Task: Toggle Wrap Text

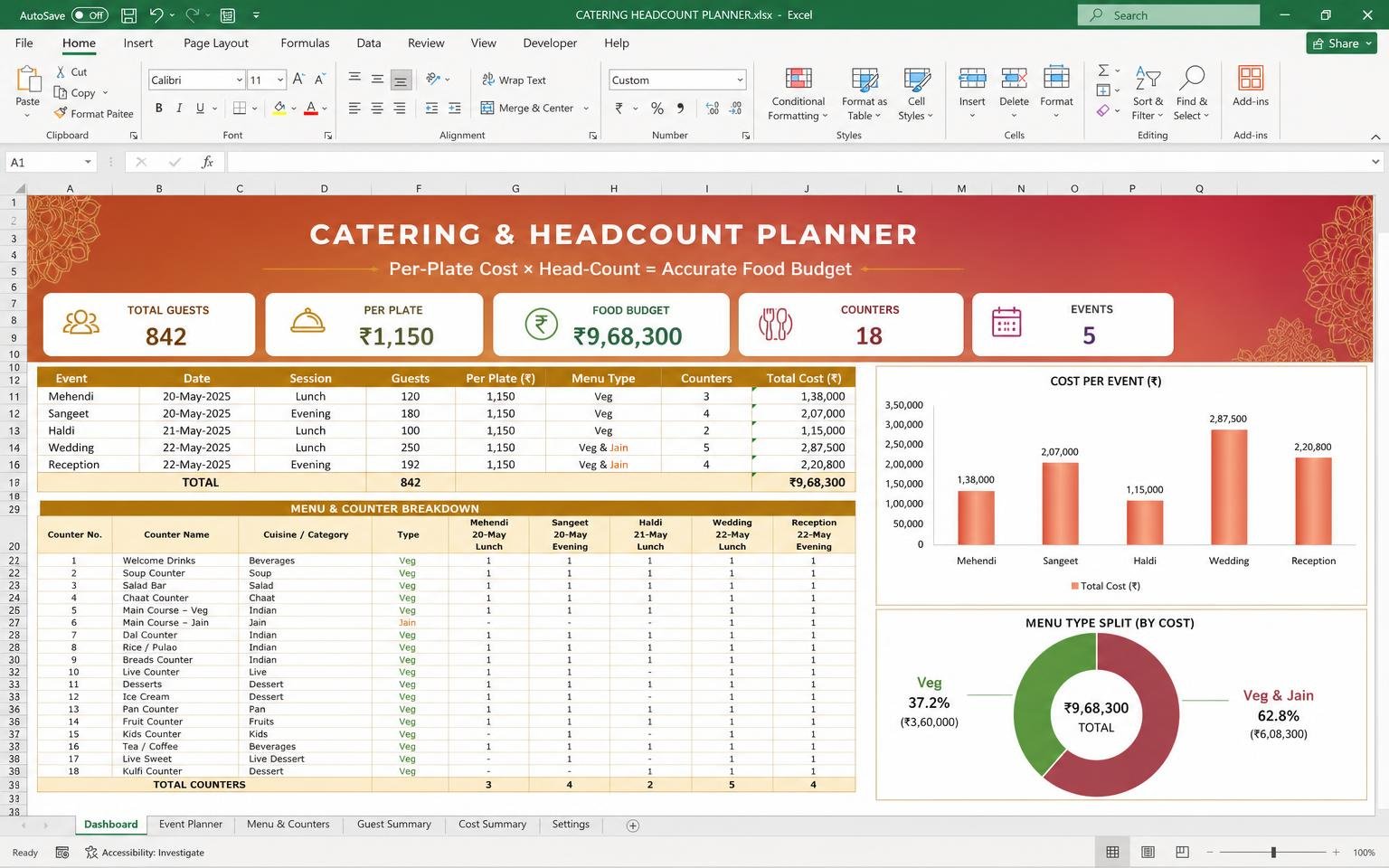Action: click(514, 80)
